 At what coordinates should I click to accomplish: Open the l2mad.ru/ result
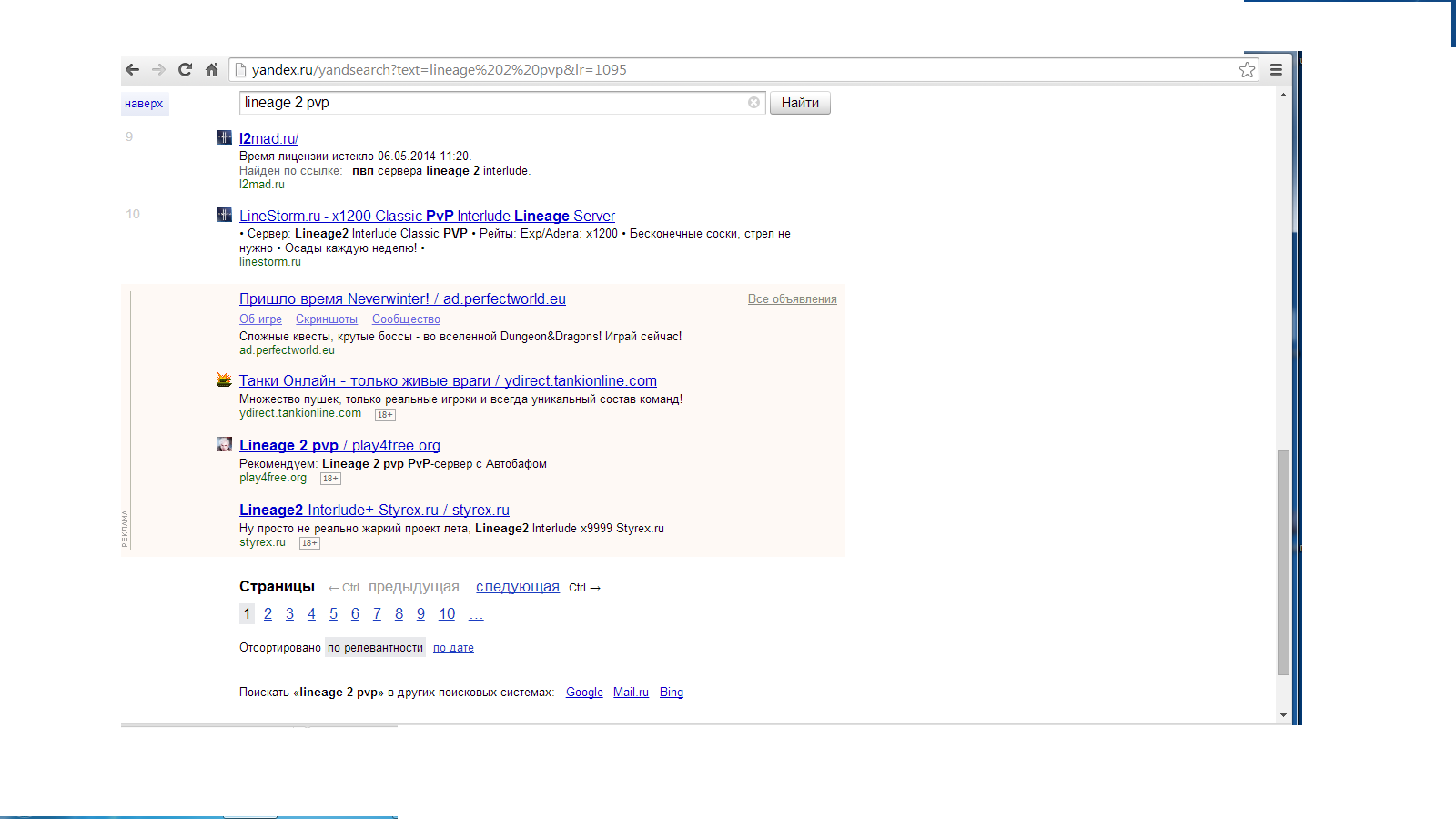(x=268, y=138)
